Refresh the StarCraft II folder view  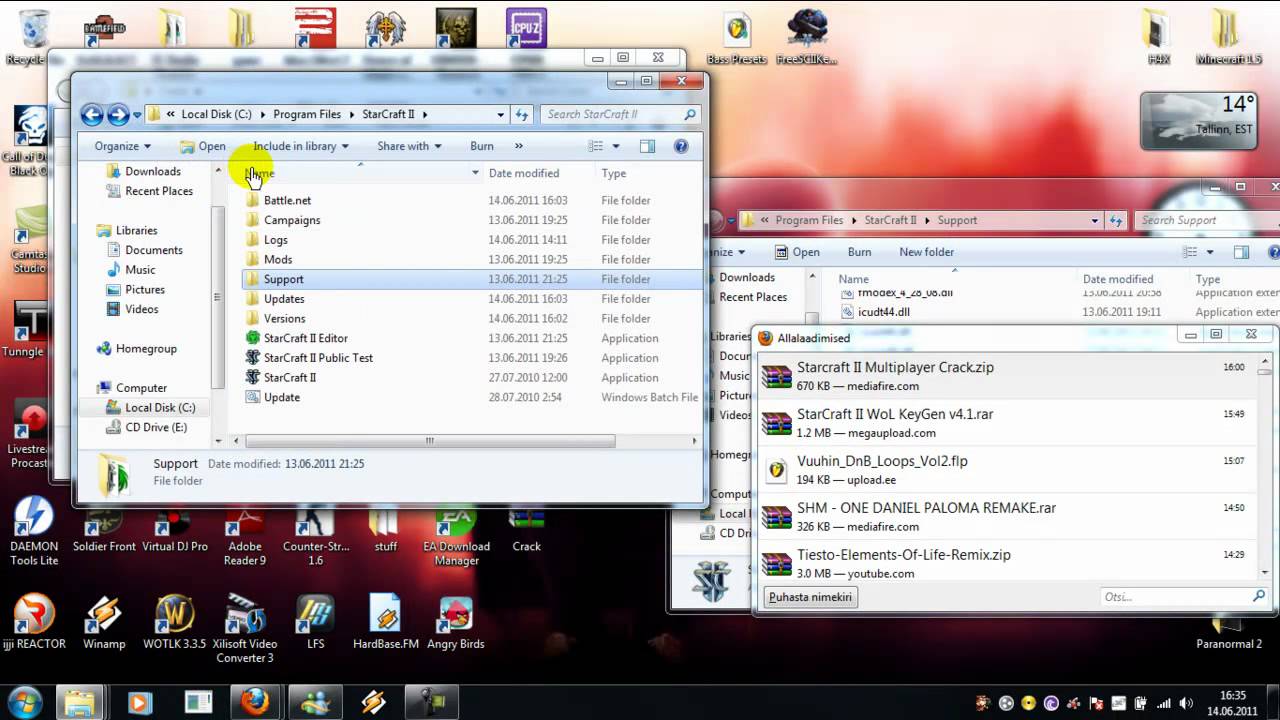click(521, 115)
